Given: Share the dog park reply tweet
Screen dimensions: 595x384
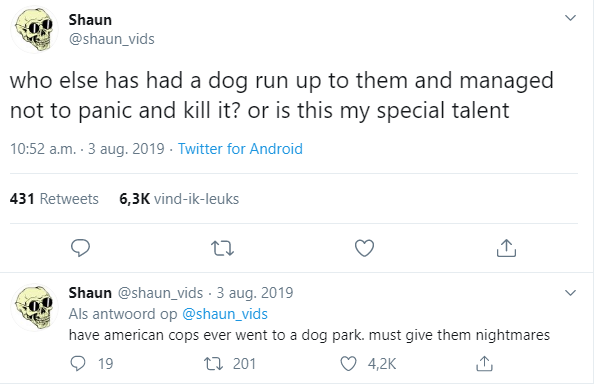Looking at the screenshot, I should point(484,364).
